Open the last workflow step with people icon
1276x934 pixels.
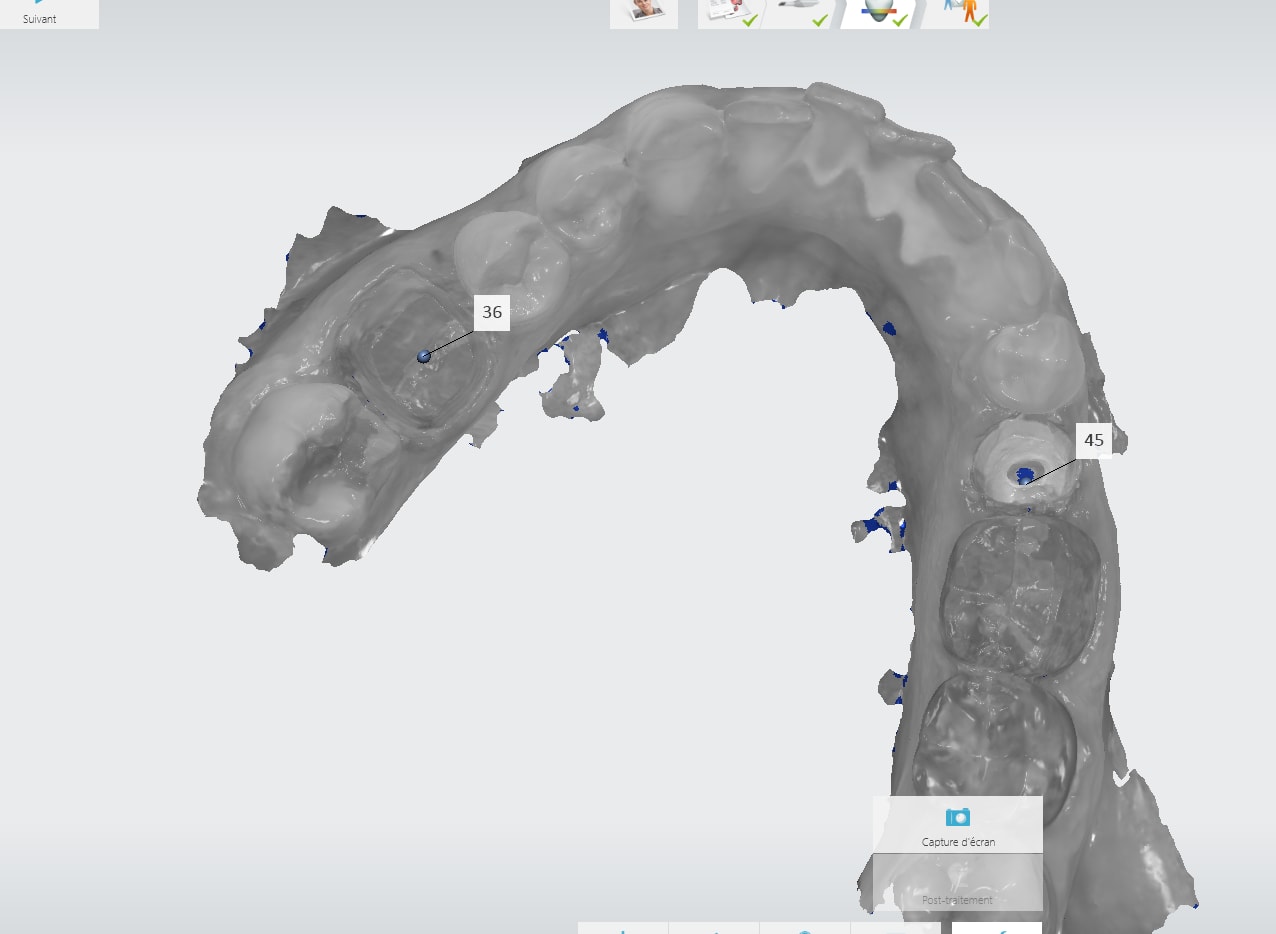tap(957, 12)
